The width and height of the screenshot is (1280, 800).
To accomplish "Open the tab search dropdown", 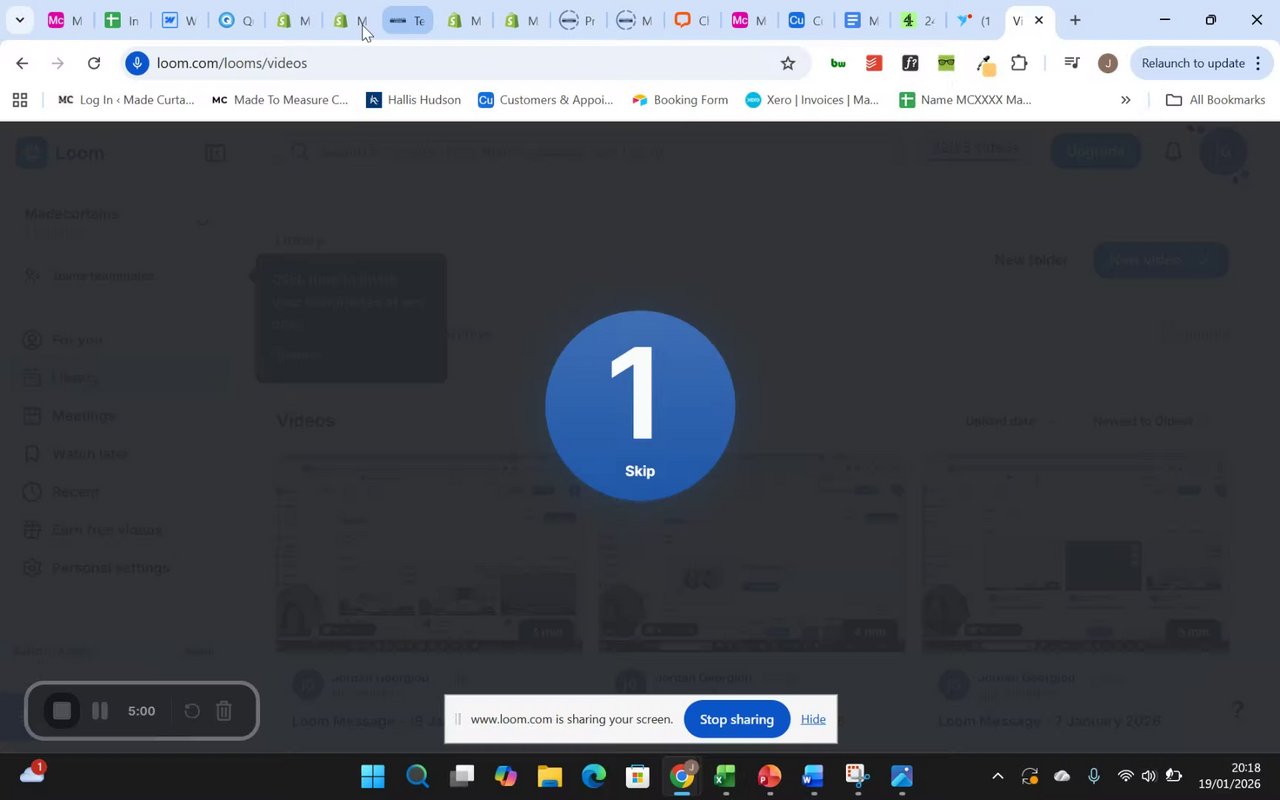I will (x=19, y=20).
